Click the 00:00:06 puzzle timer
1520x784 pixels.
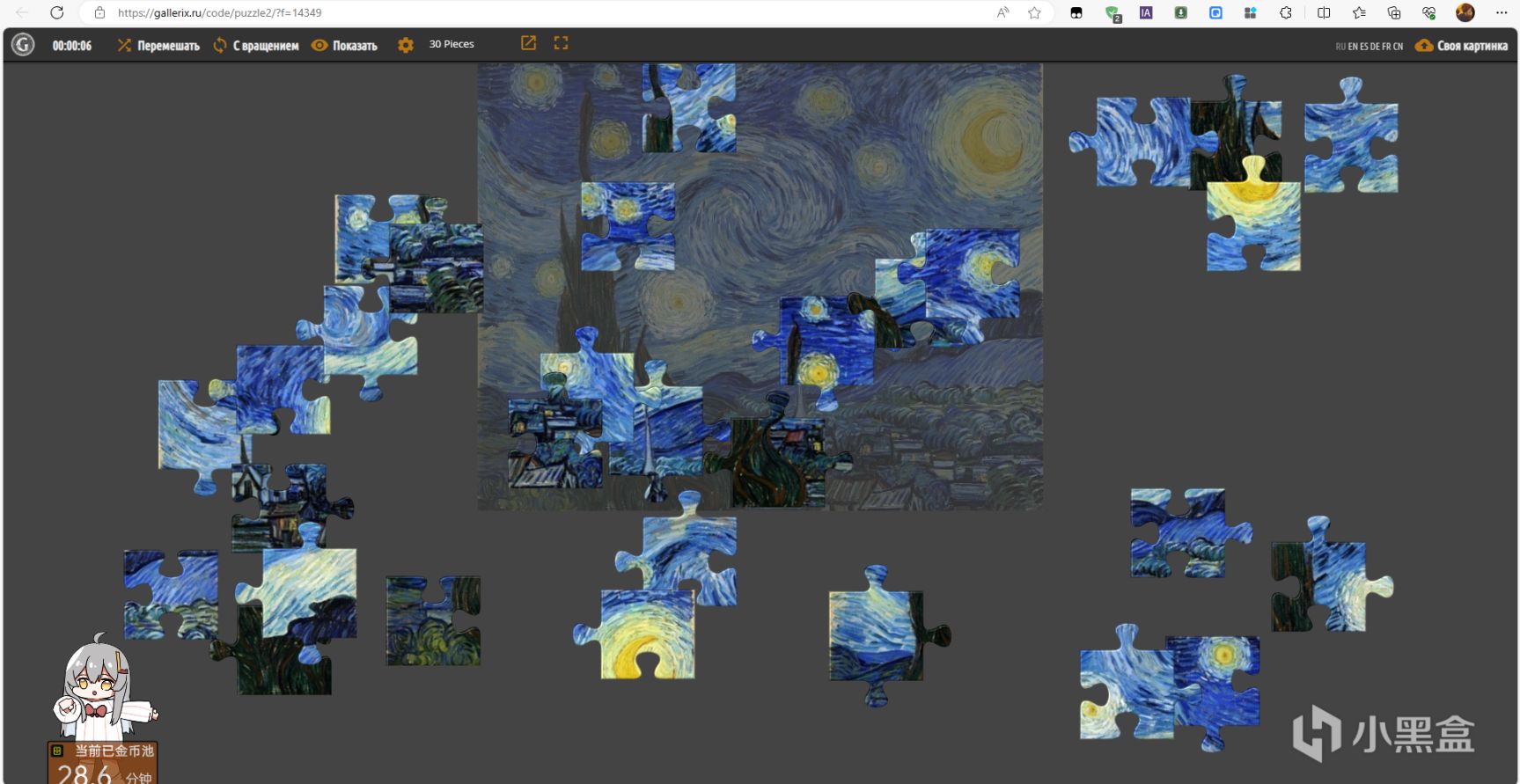coord(72,46)
